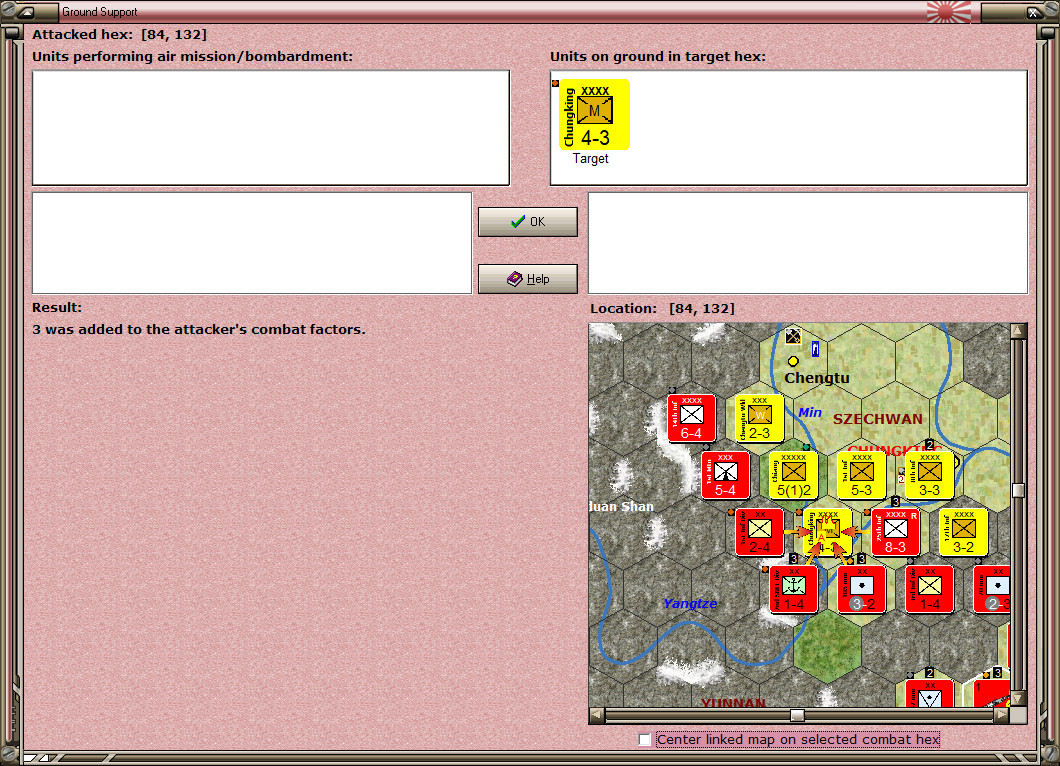The height and width of the screenshot is (766, 1060).
Task: Click the empty box right of Help
Action: point(809,243)
